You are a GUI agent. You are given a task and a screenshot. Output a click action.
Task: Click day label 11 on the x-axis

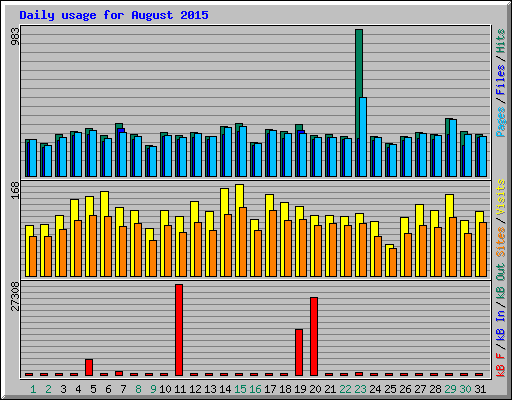pyautogui.click(x=180, y=389)
